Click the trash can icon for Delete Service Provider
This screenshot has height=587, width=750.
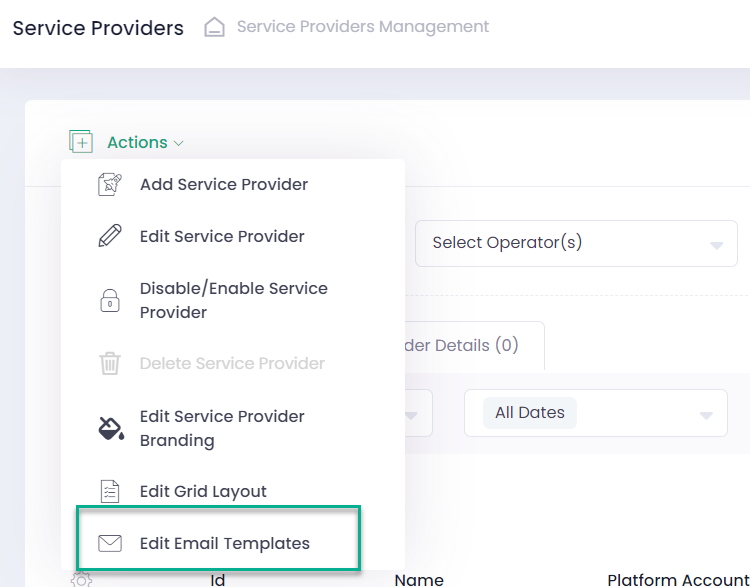tap(110, 364)
